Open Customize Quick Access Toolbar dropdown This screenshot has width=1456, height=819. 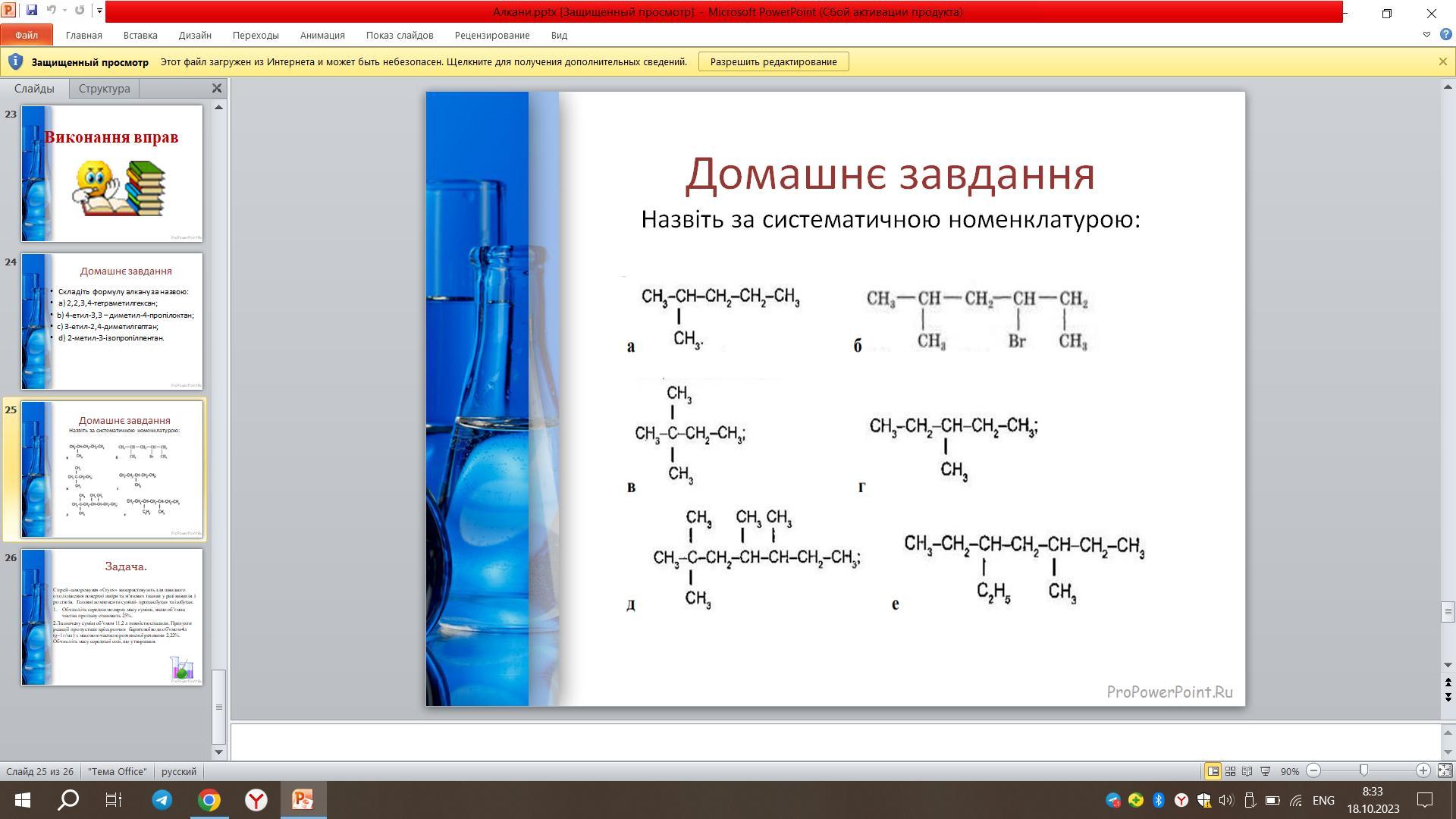99,11
